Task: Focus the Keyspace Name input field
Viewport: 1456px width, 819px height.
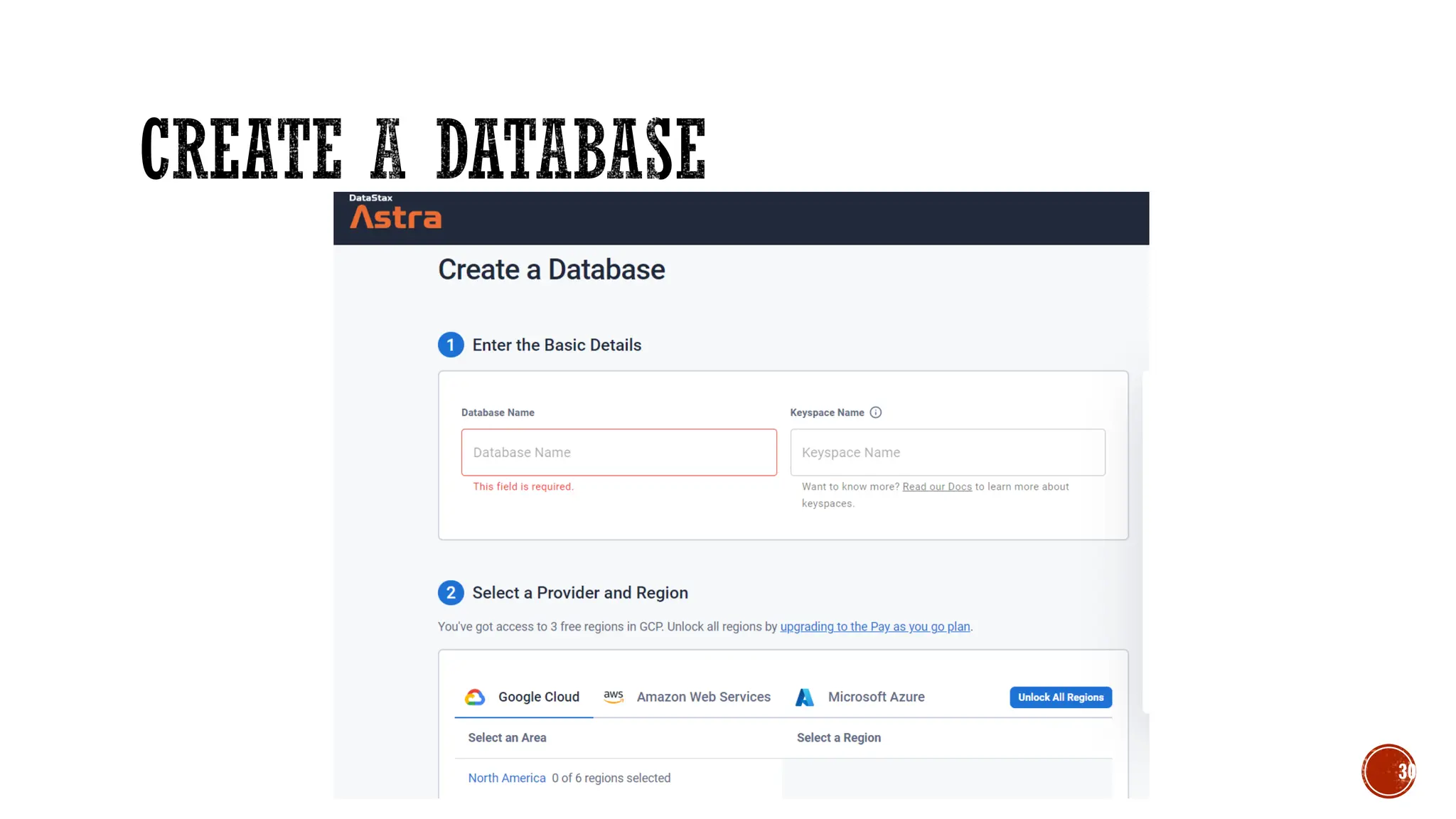Action: click(947, 453)
